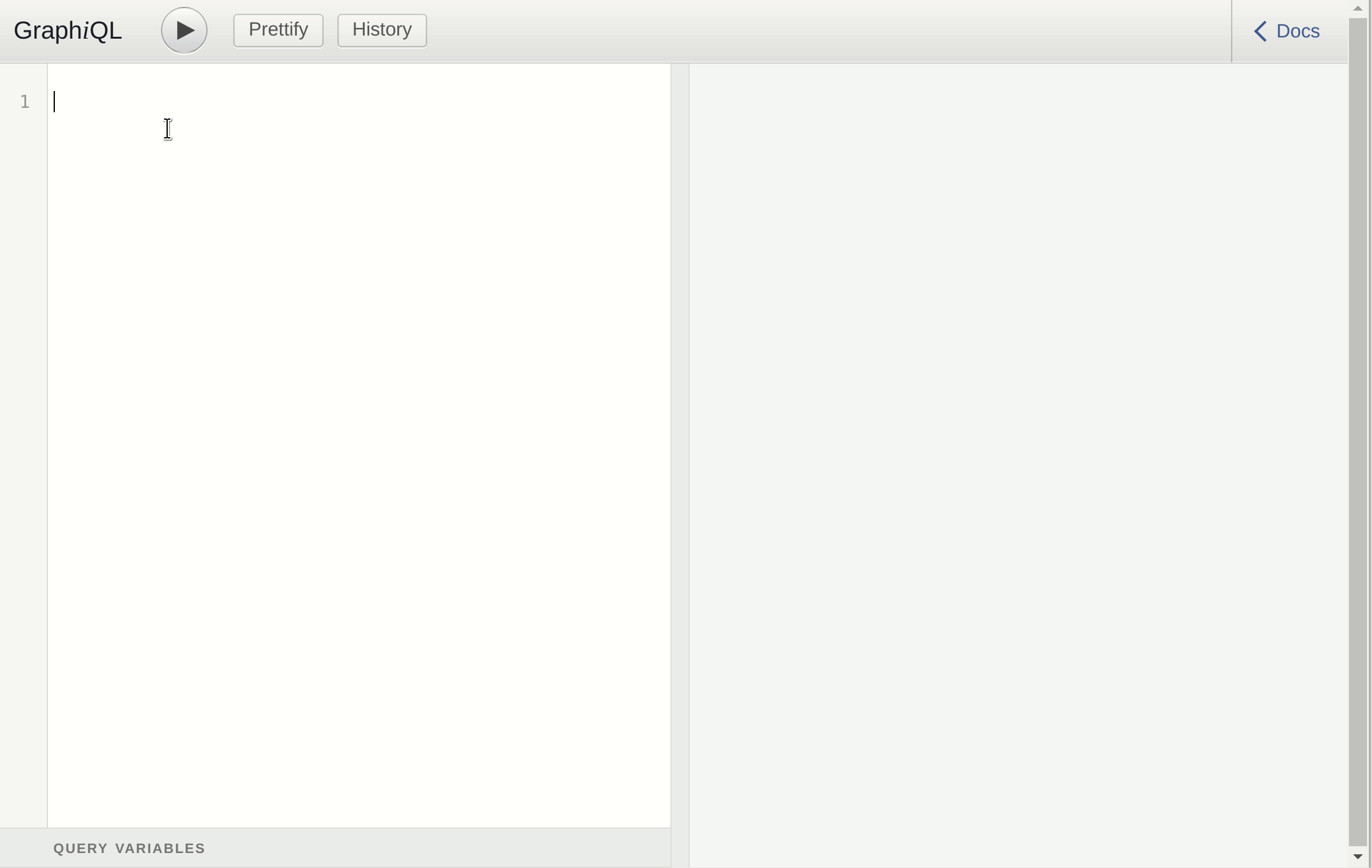Click the play triangle icon in the toolbar

[185, 30]
